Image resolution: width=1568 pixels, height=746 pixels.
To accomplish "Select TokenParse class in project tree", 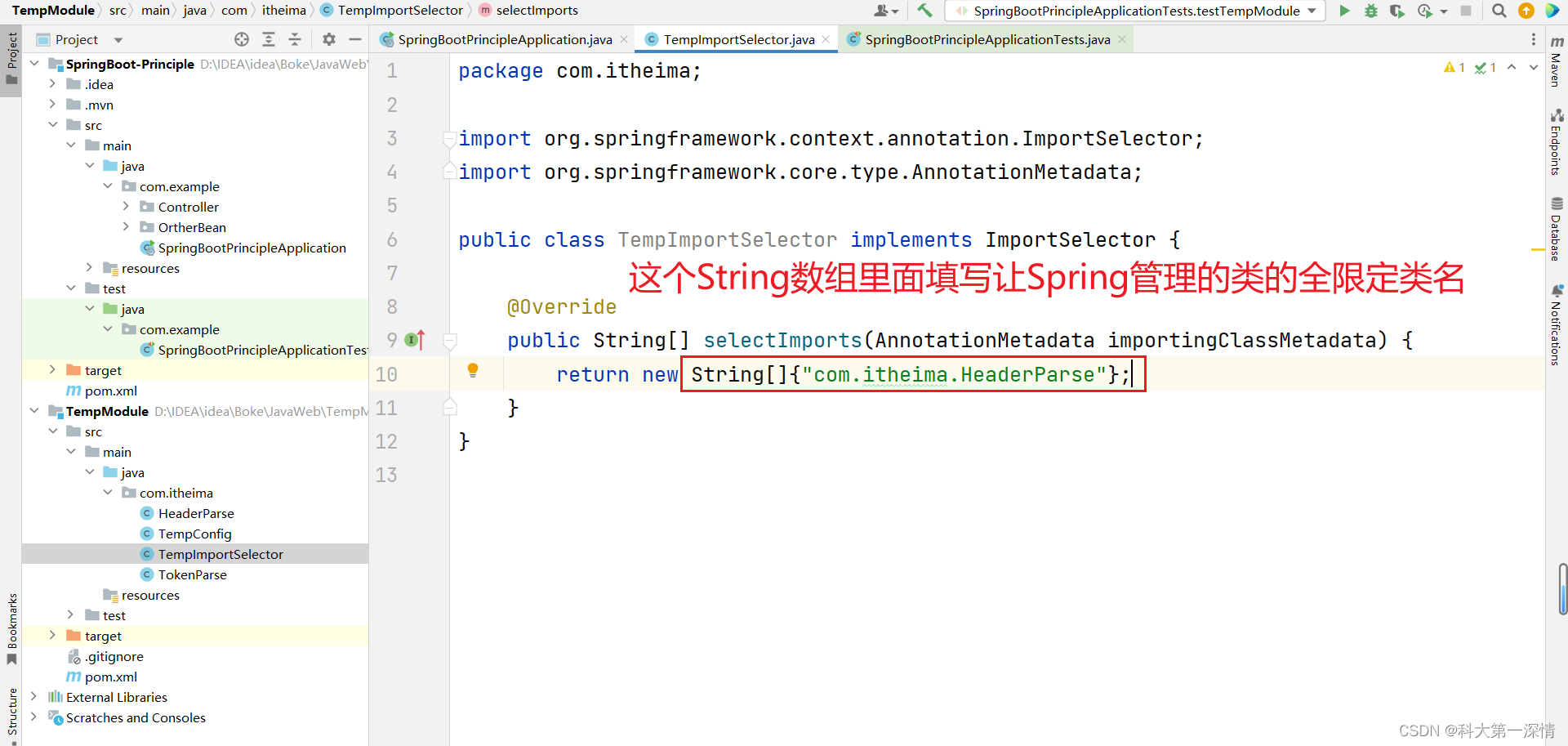I will (x=193, y=574).
